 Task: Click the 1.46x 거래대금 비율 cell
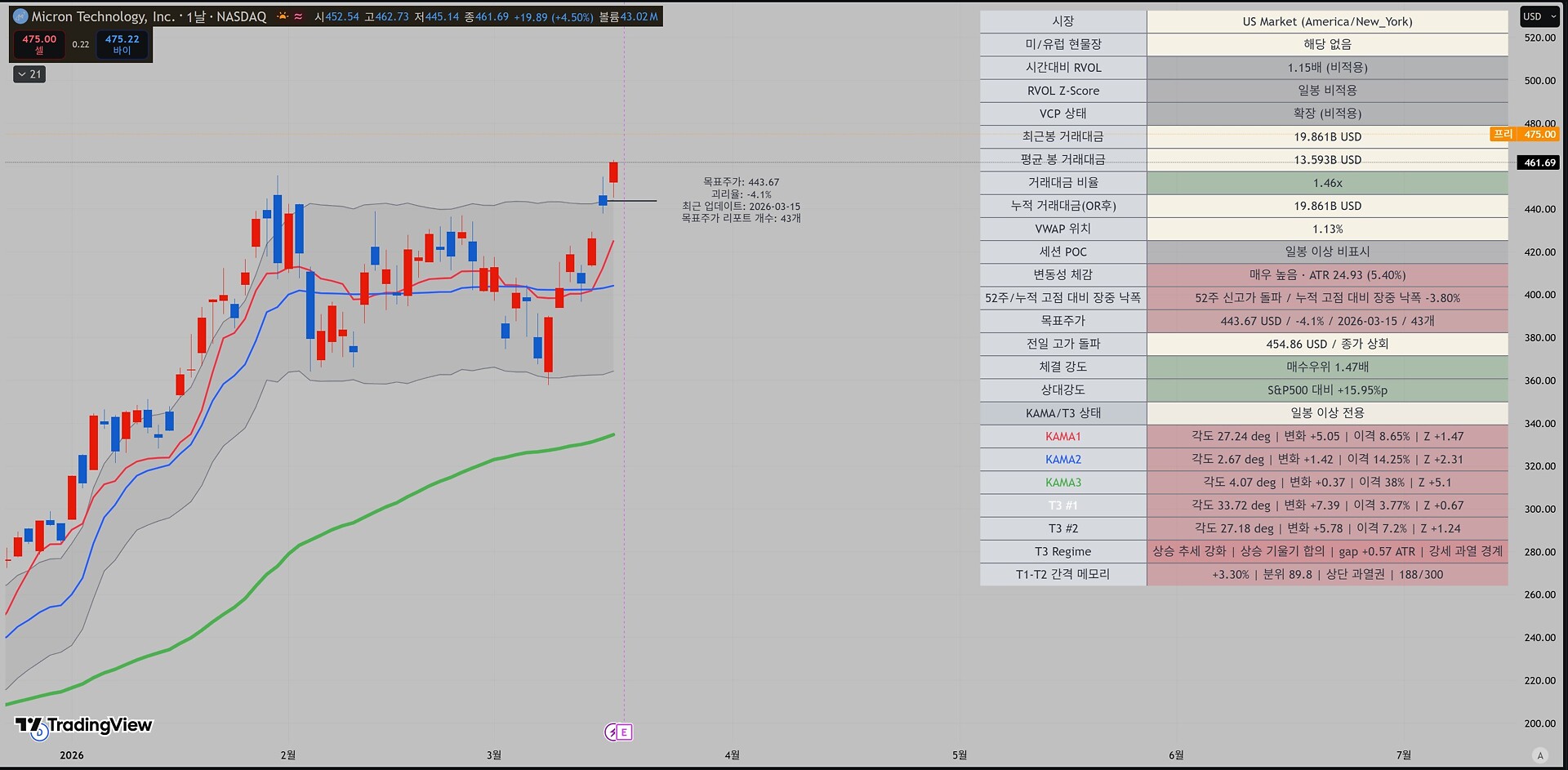coord(1327,183)
